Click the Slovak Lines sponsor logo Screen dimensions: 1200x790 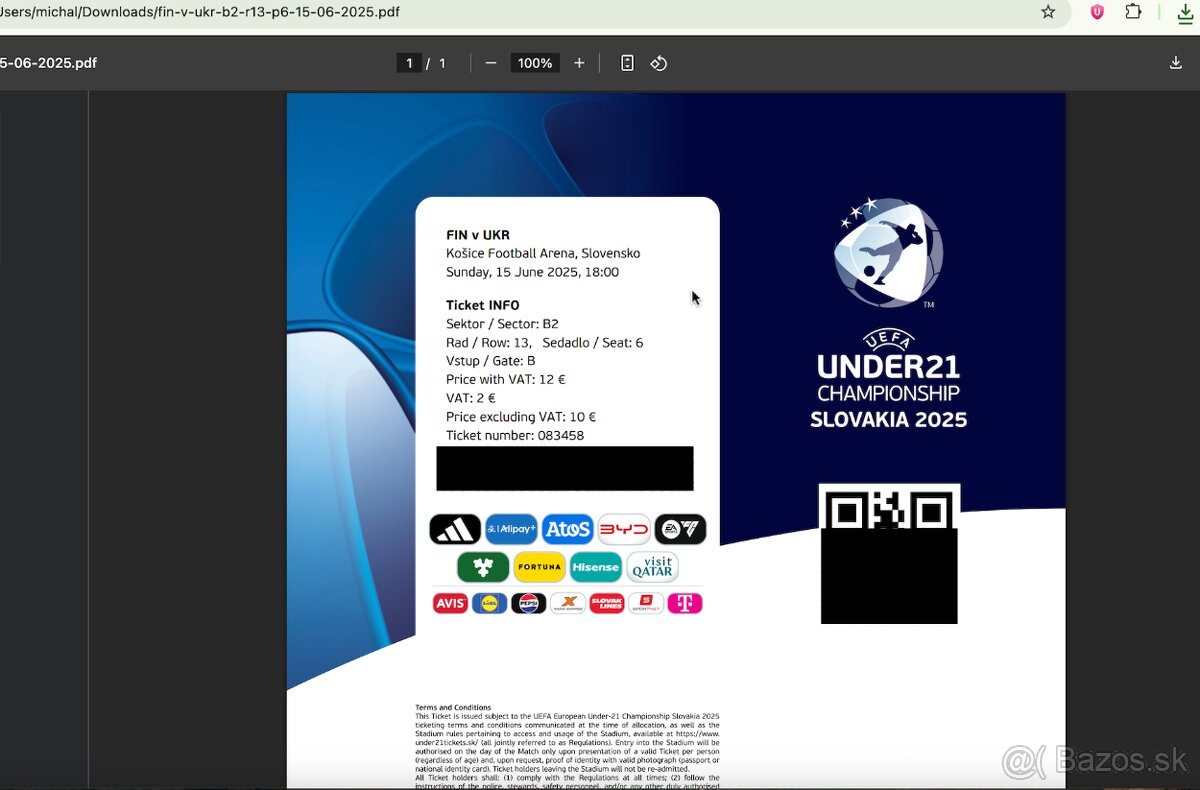[607, 603]
